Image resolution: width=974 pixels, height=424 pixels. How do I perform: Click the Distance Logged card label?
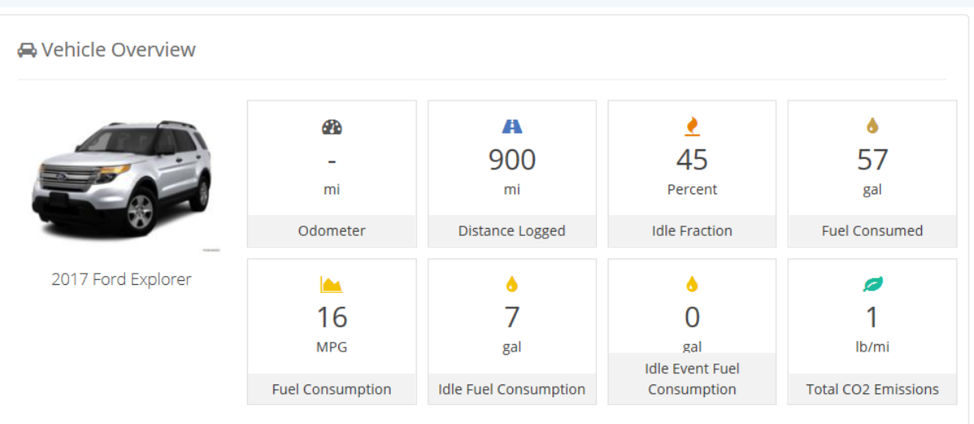click(512, 231)
